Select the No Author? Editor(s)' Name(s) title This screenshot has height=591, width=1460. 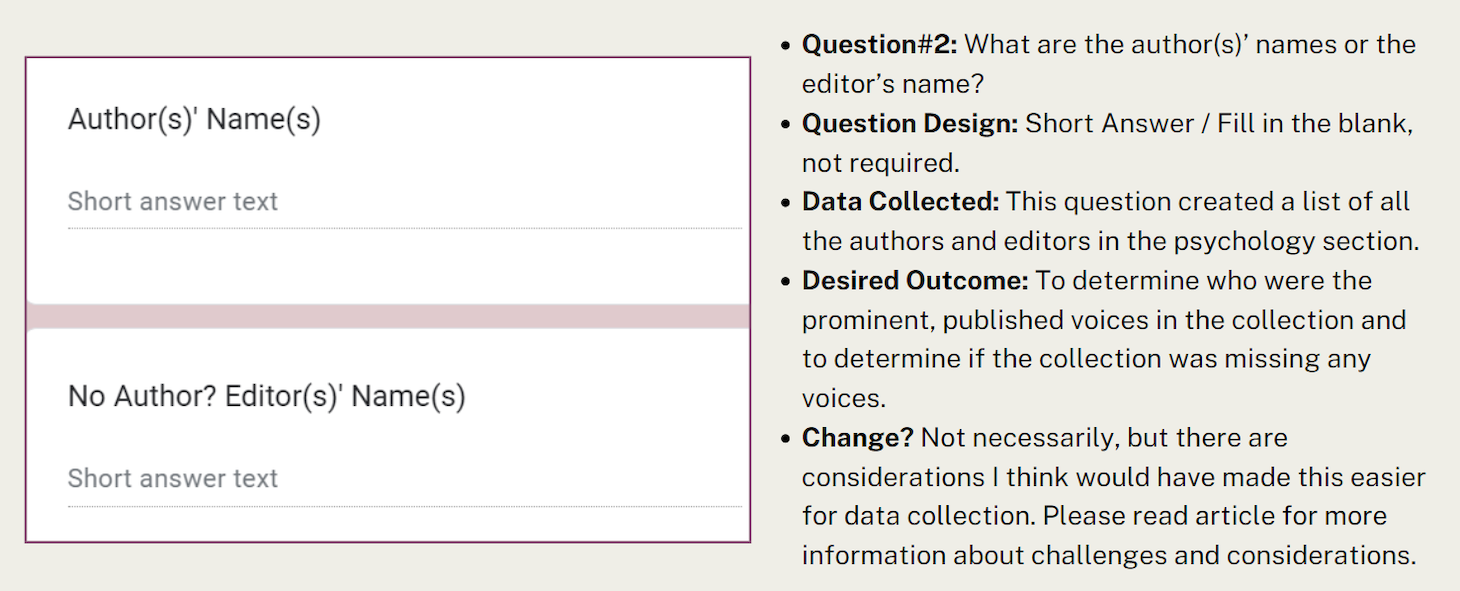coord(266,397)
